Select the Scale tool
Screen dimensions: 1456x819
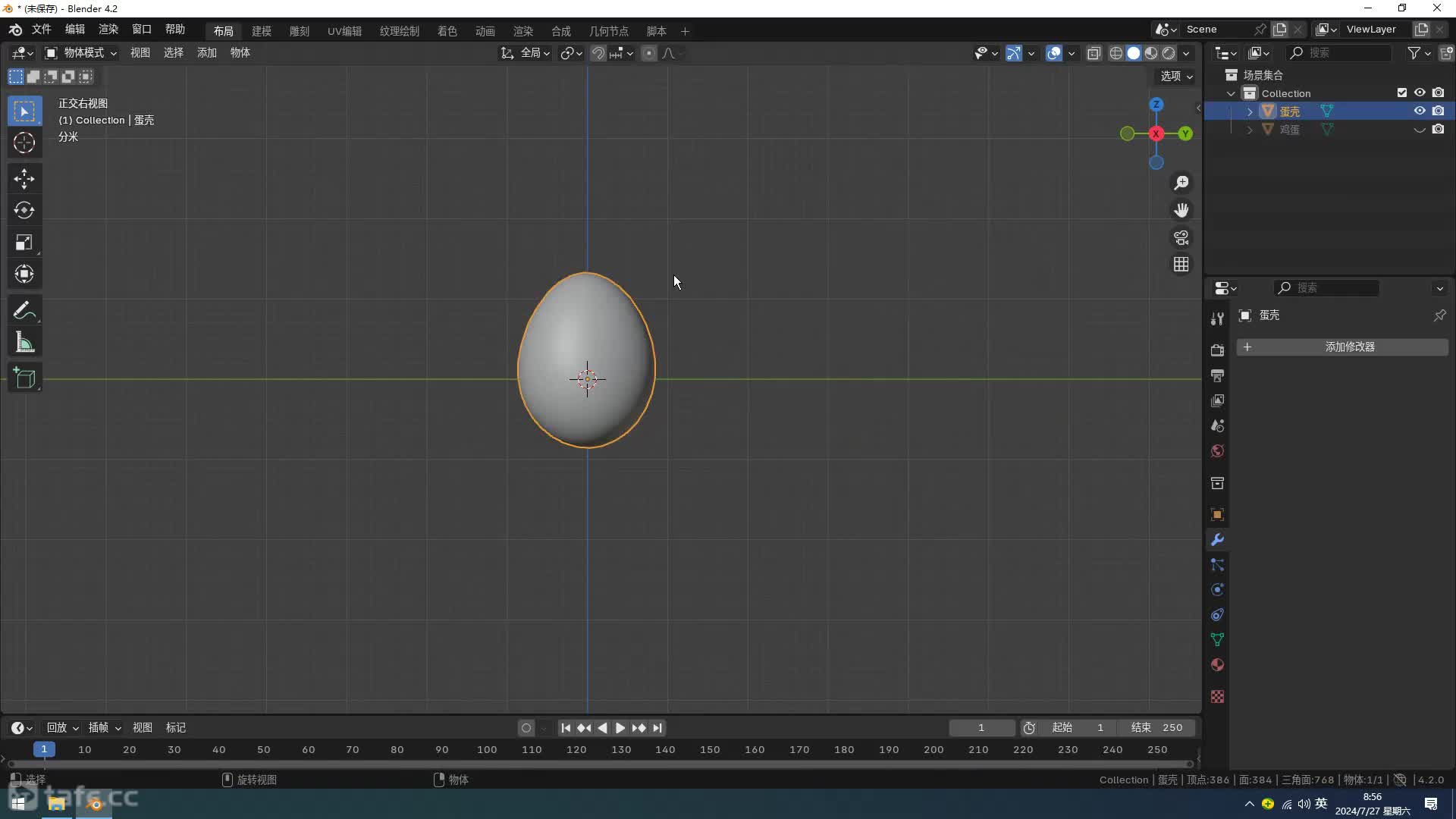(x=24, y=242)
